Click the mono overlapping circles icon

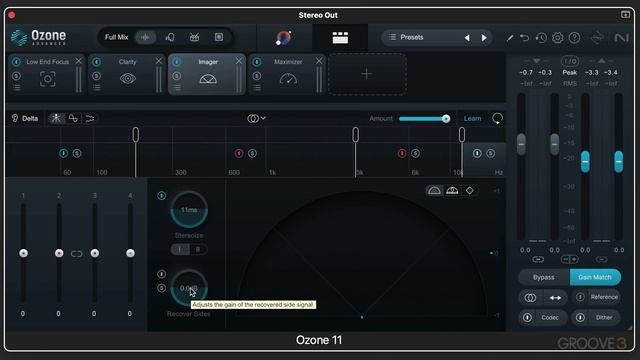pyautogui.click(x=530, y=298)
